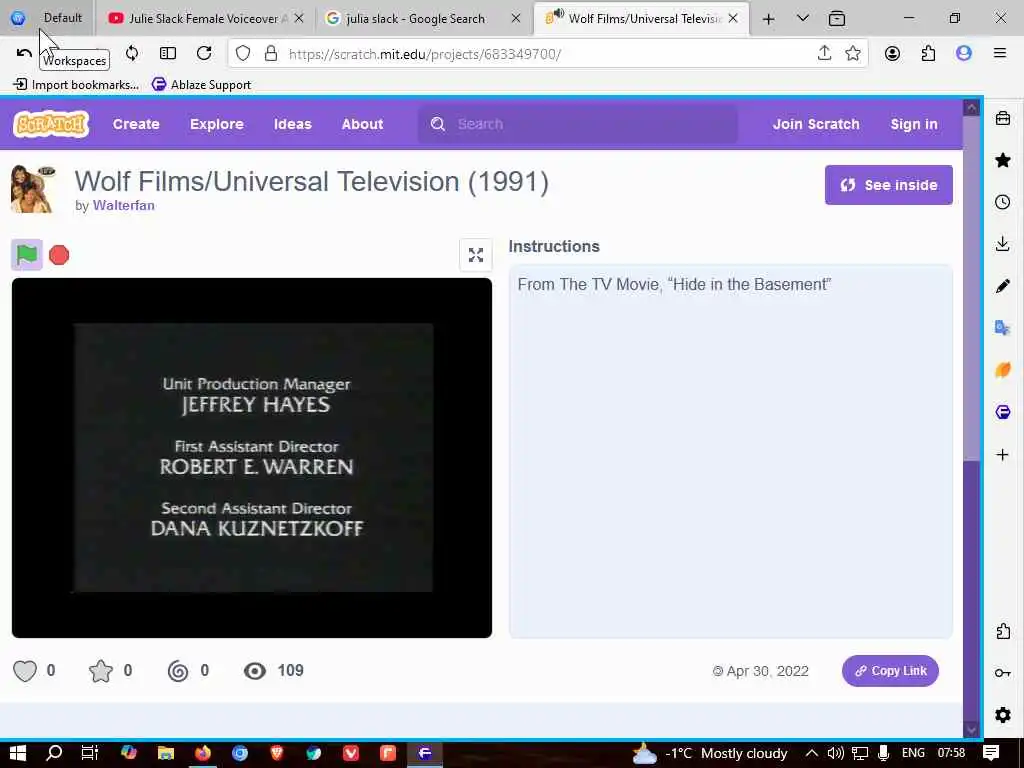
Task: Open the Windows Start menu
Action: (18, 753)
